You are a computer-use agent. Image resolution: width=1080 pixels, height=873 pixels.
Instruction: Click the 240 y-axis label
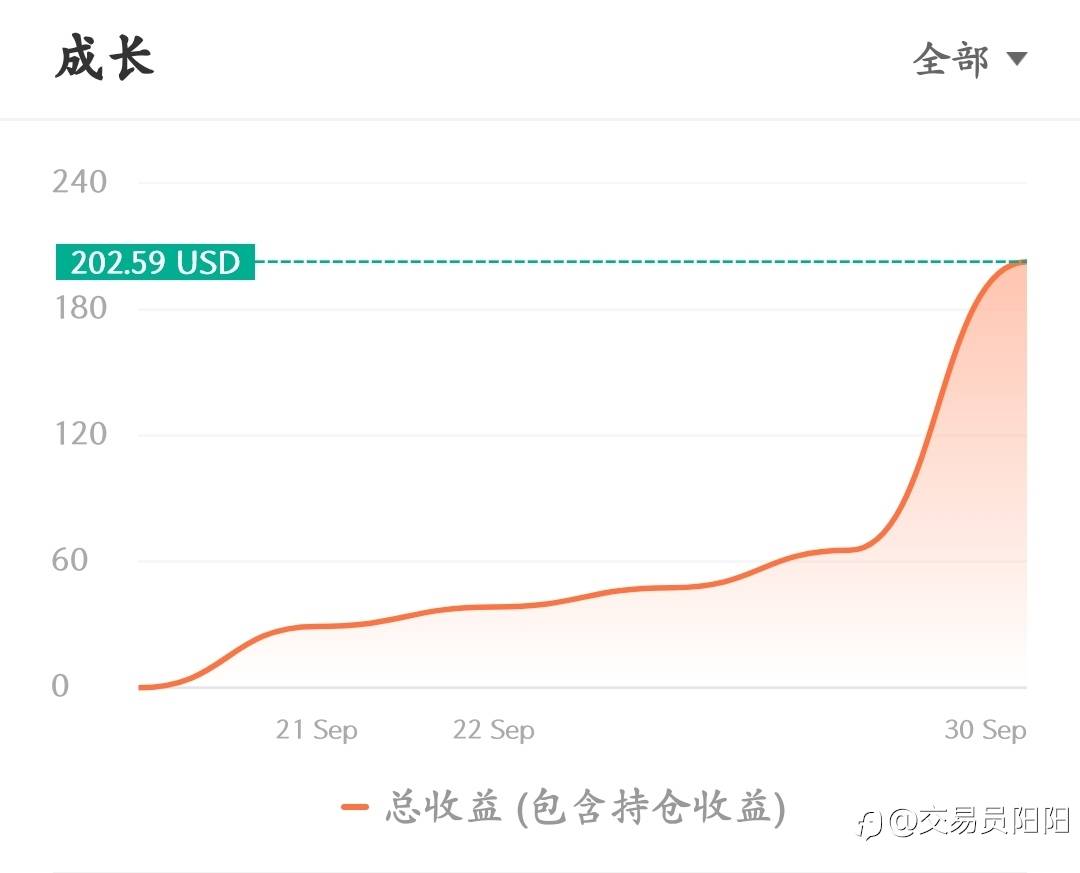[80, 182]
